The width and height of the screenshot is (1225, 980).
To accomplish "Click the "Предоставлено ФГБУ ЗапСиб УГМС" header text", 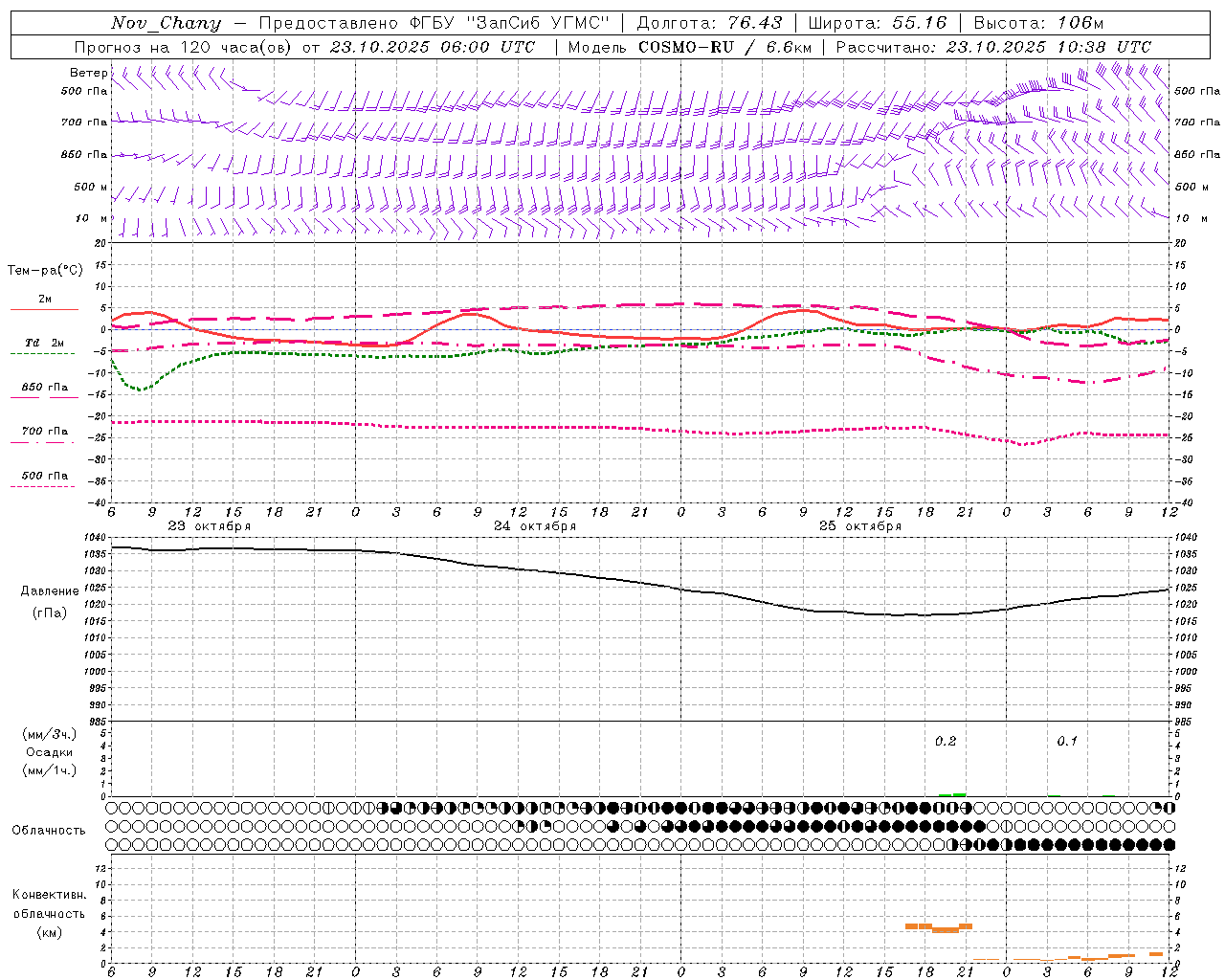I will (434, 23).
